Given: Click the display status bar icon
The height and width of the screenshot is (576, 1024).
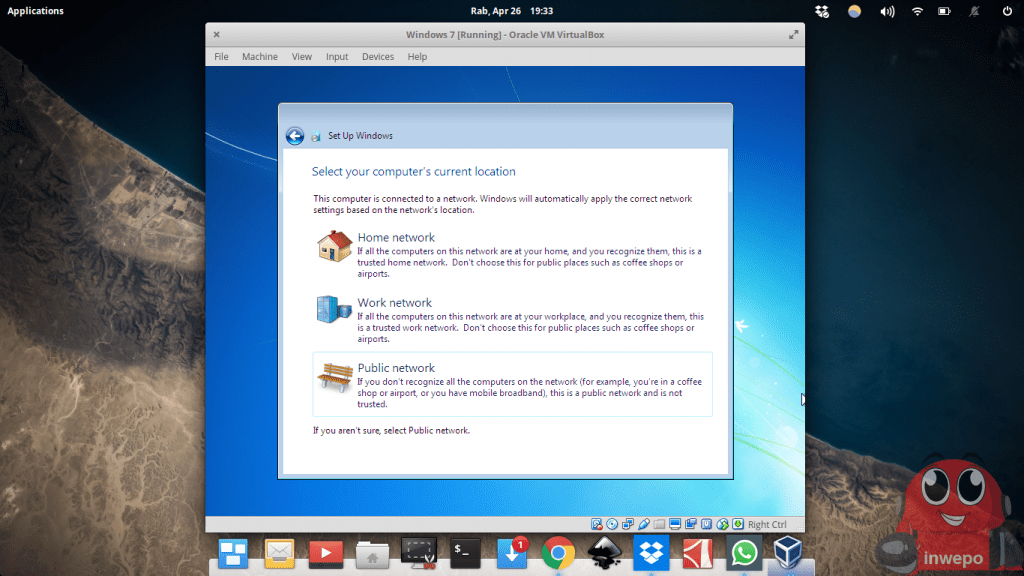Looking at the screenshot, I should pyautogui.click(x=675, y=524).
